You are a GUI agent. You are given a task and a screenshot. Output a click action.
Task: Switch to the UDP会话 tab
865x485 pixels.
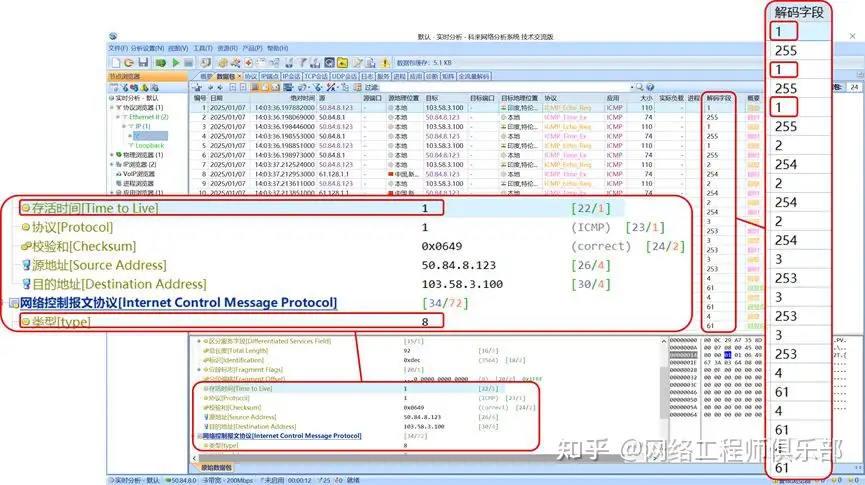pyautogui.click(x=344, y=75)
